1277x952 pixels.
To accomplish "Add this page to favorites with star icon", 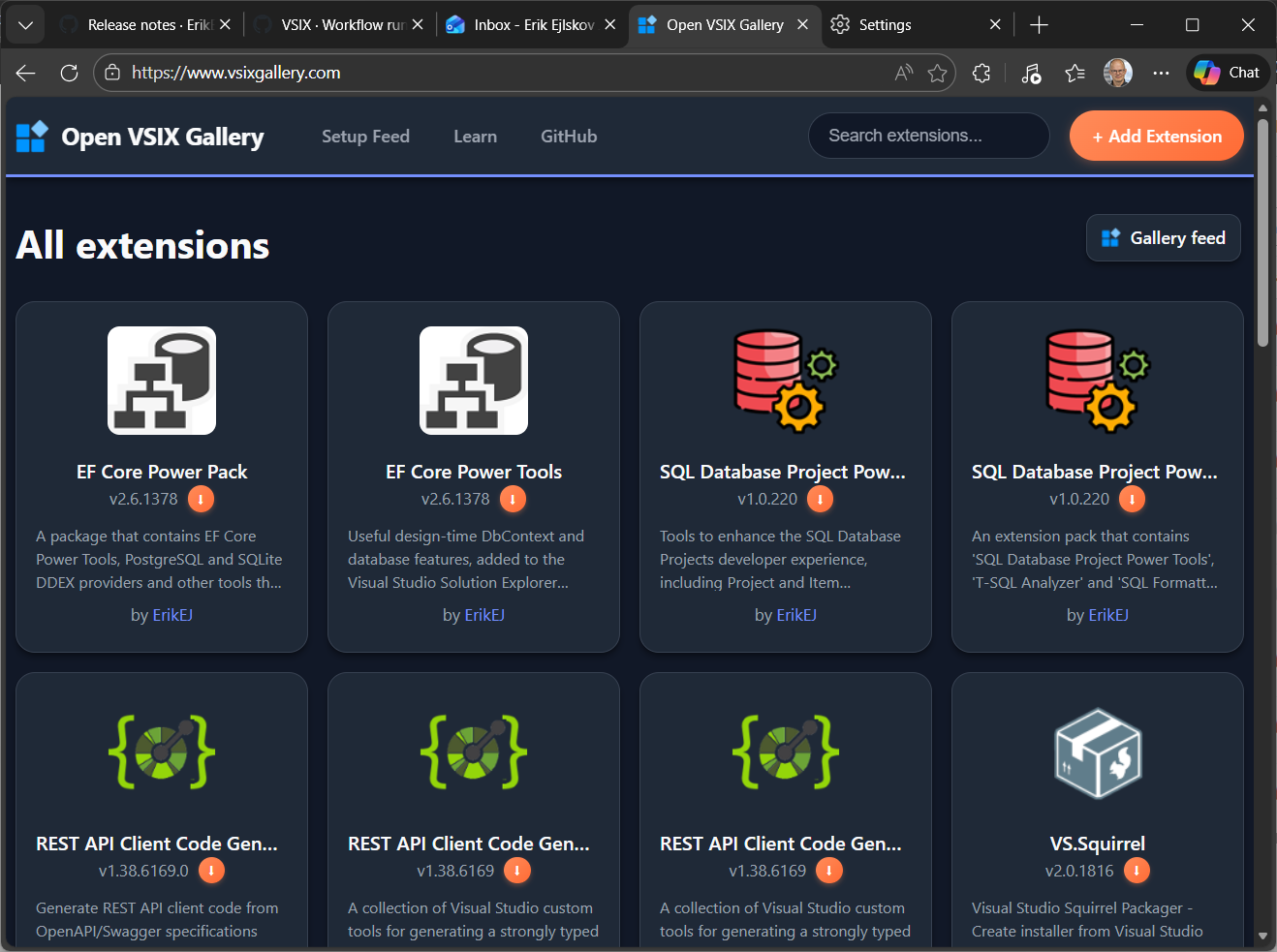I will click(x=937, y=73).
